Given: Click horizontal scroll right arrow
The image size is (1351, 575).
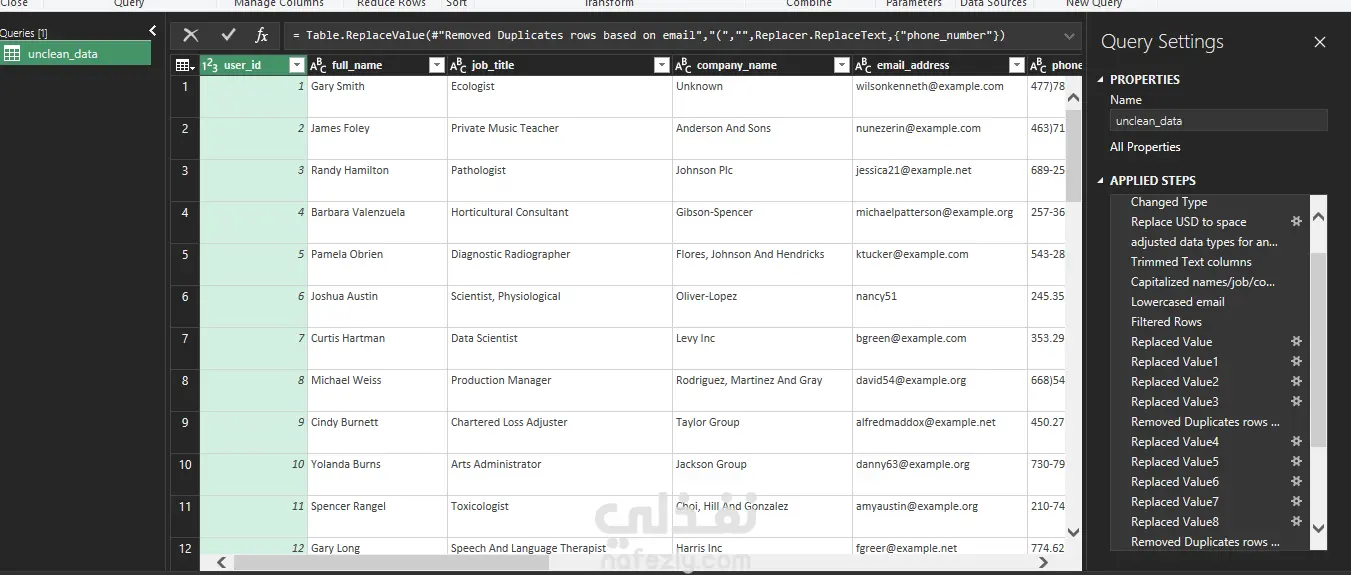Looking at the screenshot, I should (x=1043, y=563).
